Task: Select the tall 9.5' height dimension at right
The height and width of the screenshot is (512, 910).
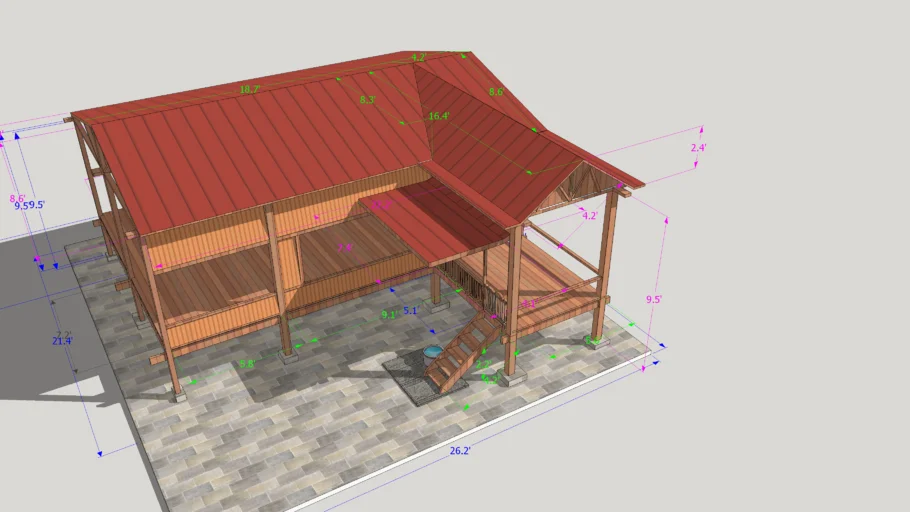Action: [x=654, y=299]
